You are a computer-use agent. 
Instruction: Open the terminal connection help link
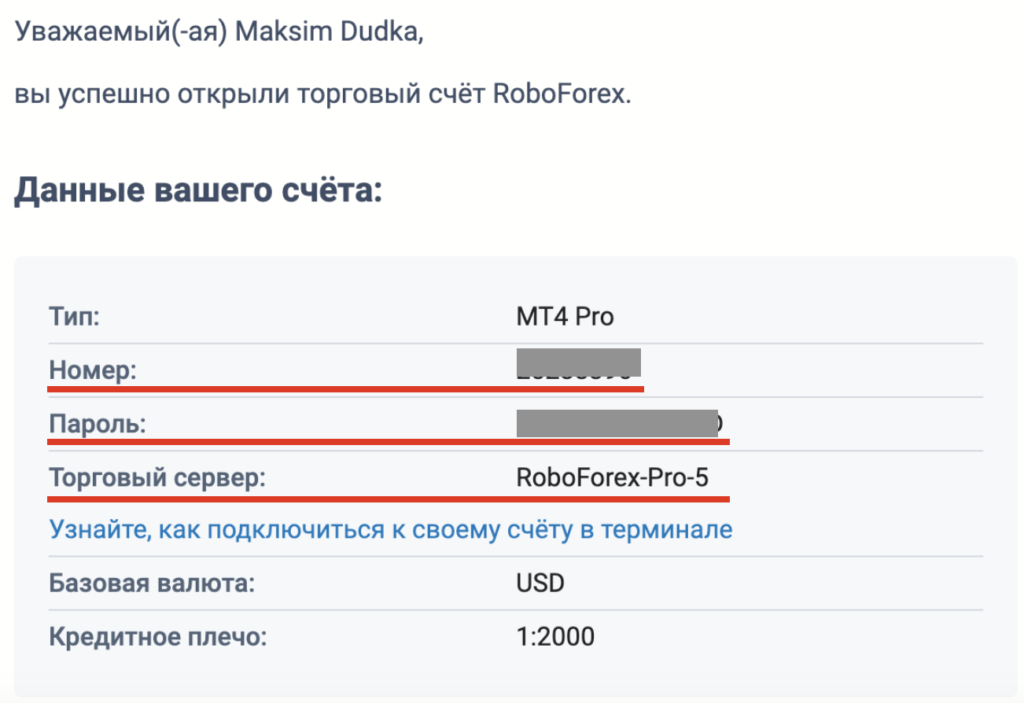[391, 529]
